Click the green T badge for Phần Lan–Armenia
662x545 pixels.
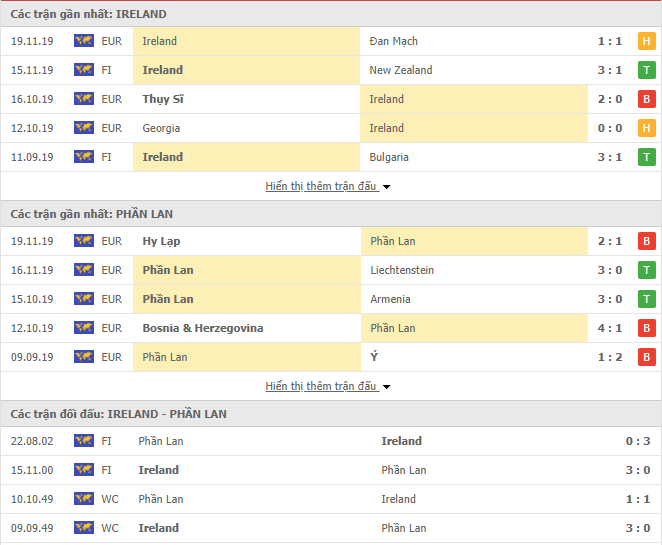click(646, 299)
